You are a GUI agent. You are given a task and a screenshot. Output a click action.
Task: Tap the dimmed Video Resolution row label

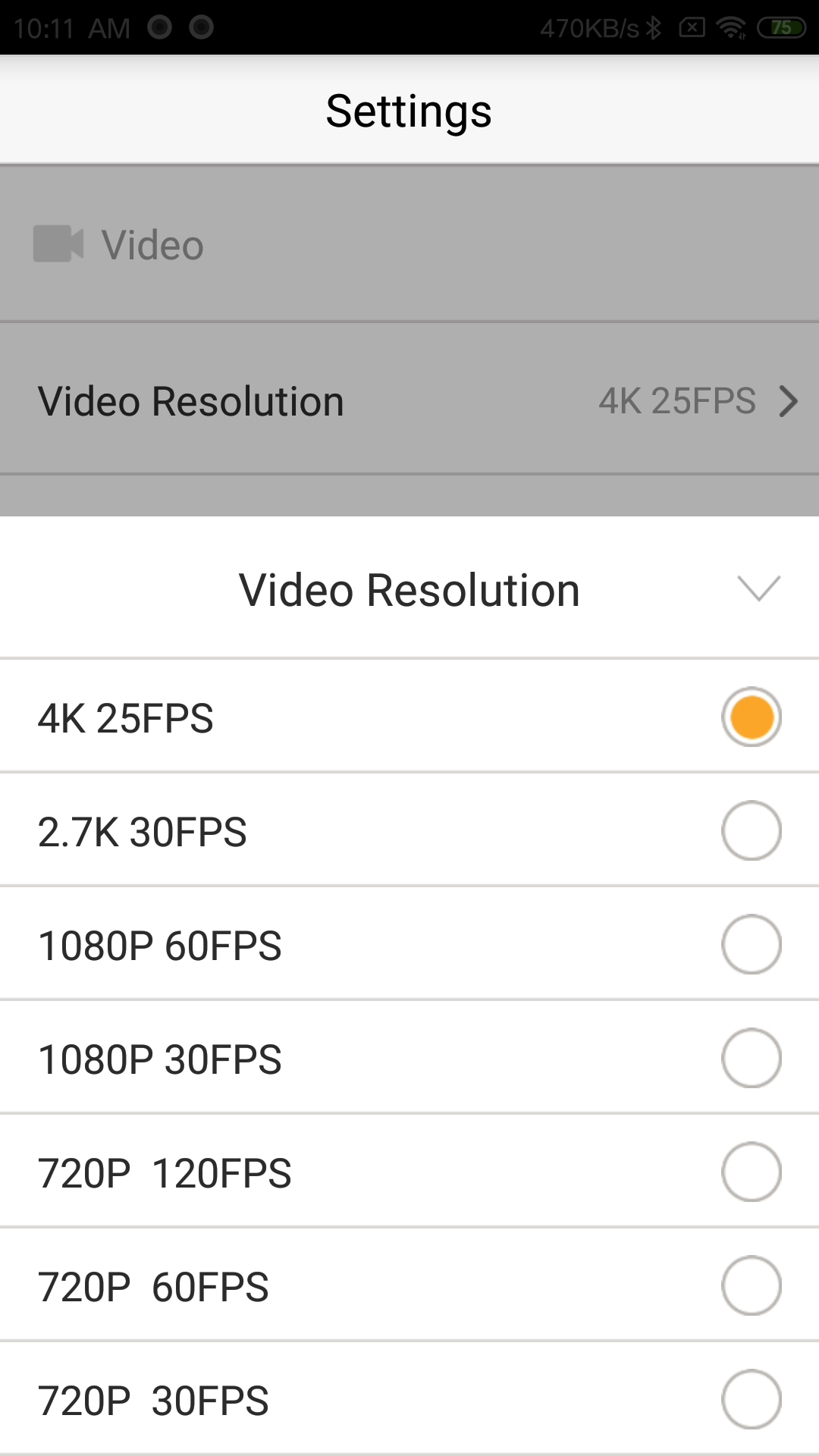tap(191, 401)
